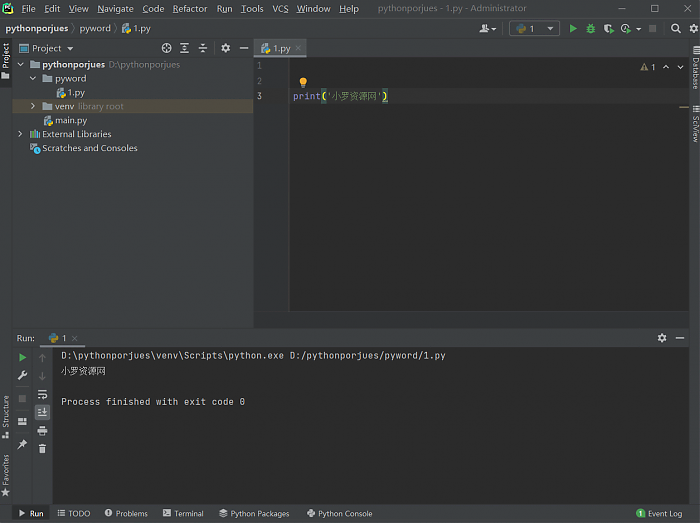Click the Search Everywhere magnifier icon
700x523 pixels.
tap(676, 29)
